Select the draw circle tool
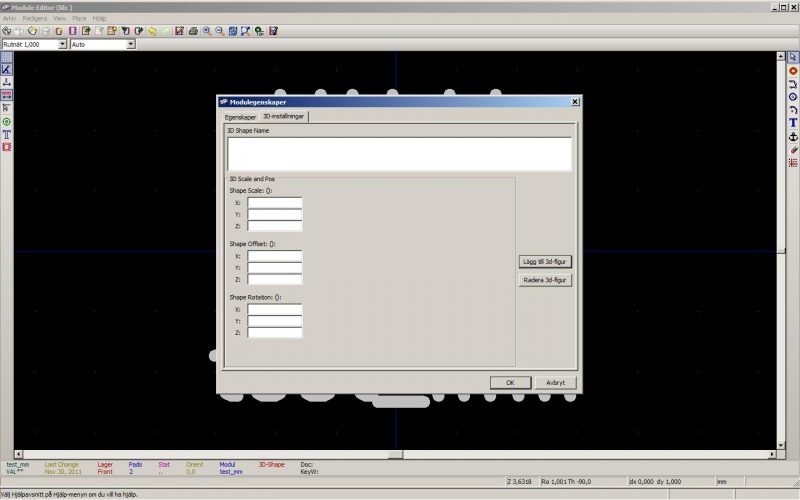 [x=793, y=97]
